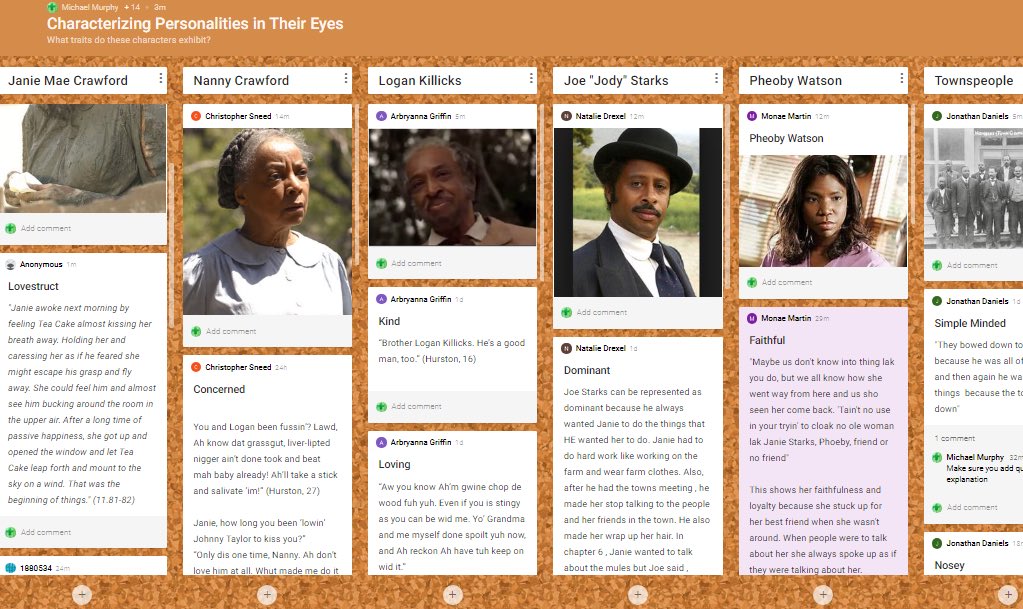This screenshot has height=609, width=1023.
Task: Click Arbryanna Griffin avatar on Kind post
Action: coord(381,299)
